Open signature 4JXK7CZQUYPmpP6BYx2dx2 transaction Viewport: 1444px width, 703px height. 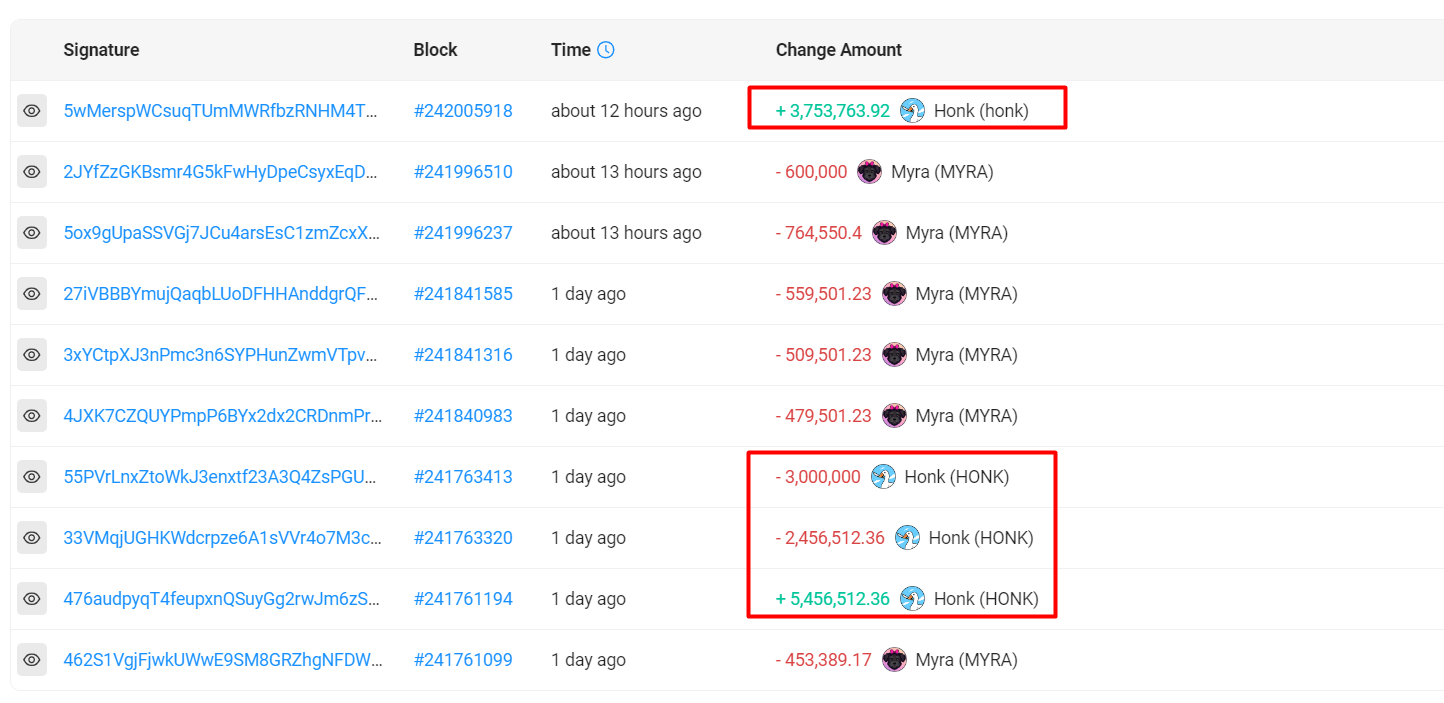(x=221, y=416)
